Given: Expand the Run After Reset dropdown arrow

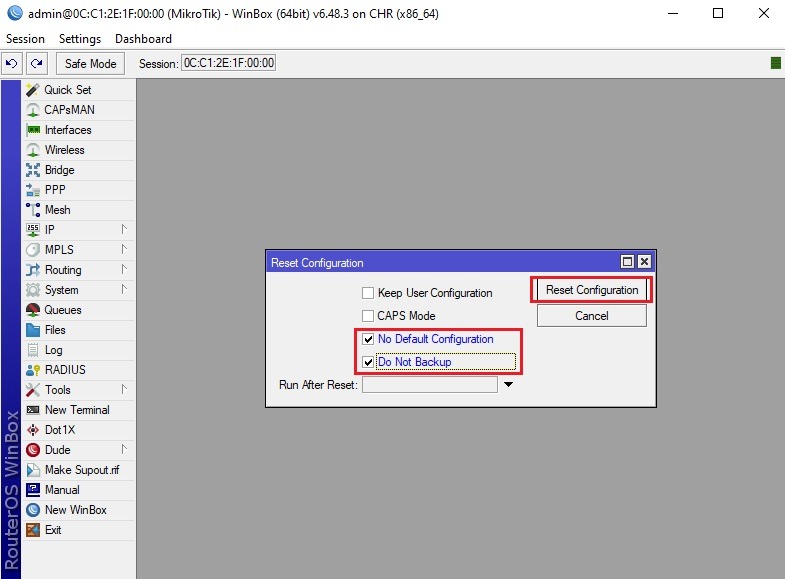Looking at the screenshot, I should (508, 385).
